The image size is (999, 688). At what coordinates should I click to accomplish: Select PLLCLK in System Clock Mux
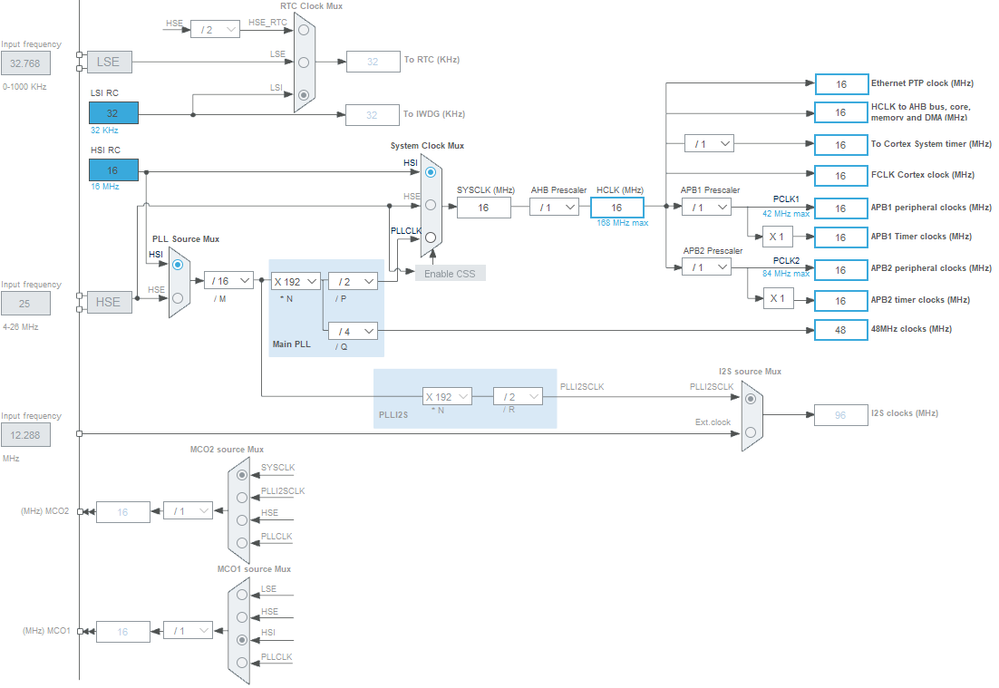click(431, 238)
